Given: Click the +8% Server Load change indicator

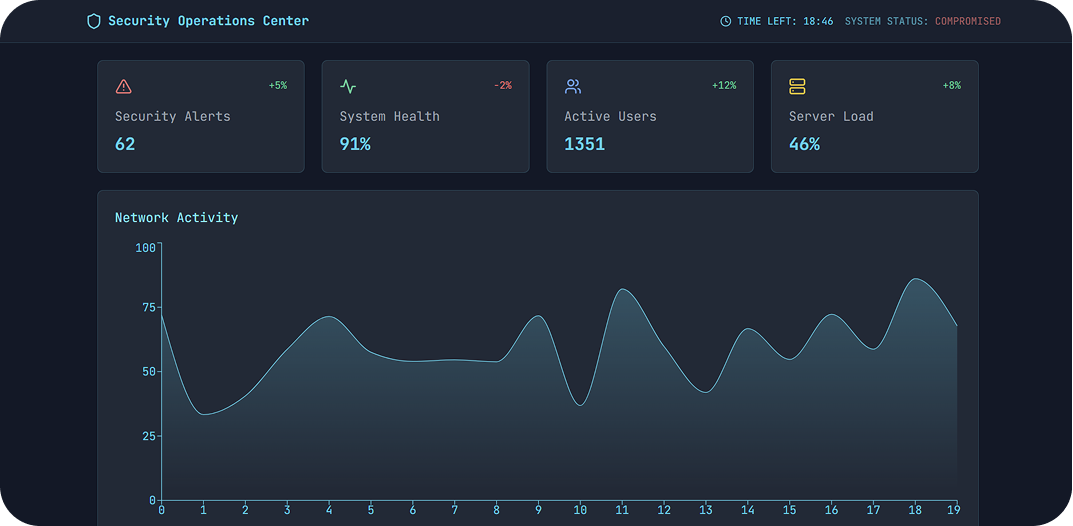Looking at the screenshot, I should pos(951,86).
